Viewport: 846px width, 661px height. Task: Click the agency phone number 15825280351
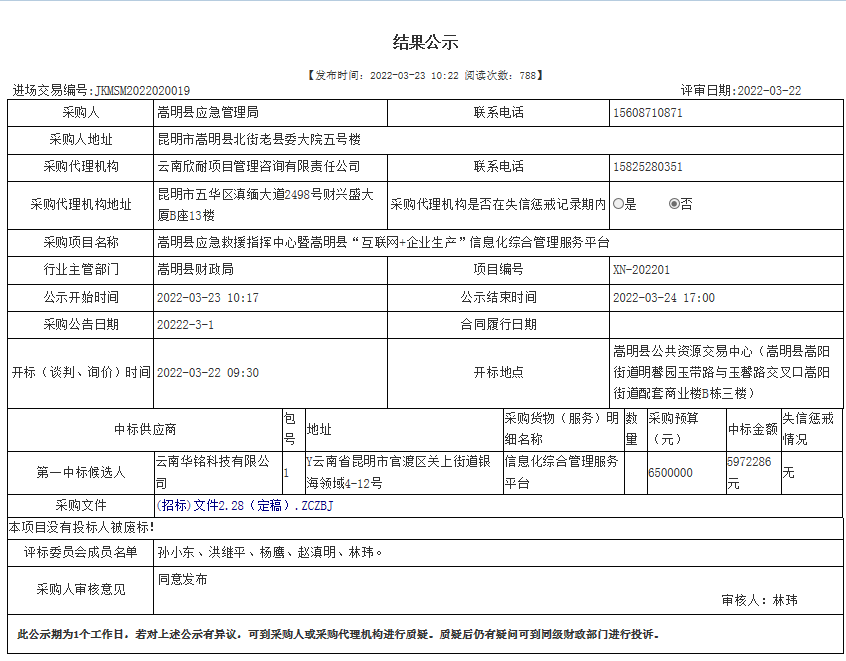[647, 167]
